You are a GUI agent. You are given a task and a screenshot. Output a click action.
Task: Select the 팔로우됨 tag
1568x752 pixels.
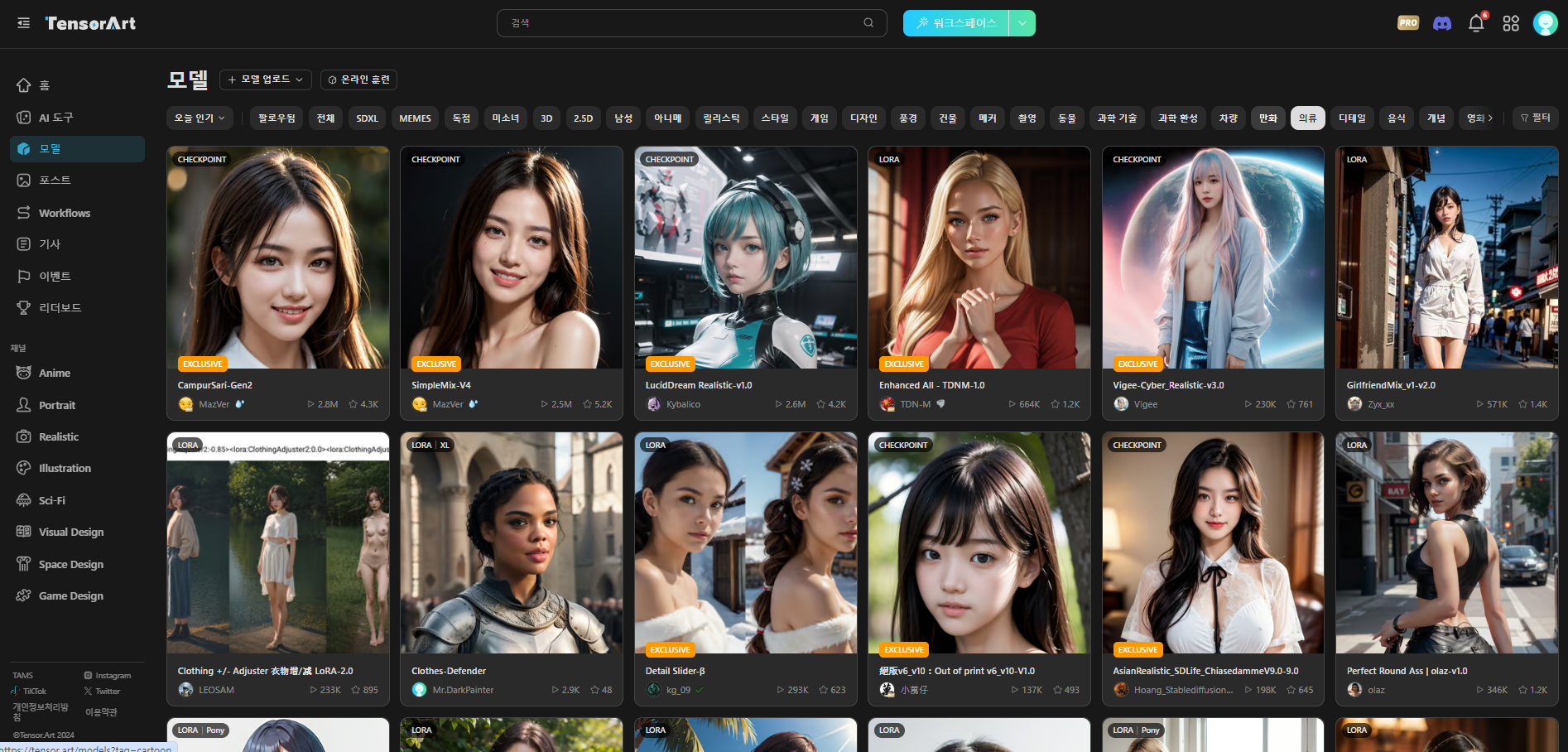[x=277, y=118]
